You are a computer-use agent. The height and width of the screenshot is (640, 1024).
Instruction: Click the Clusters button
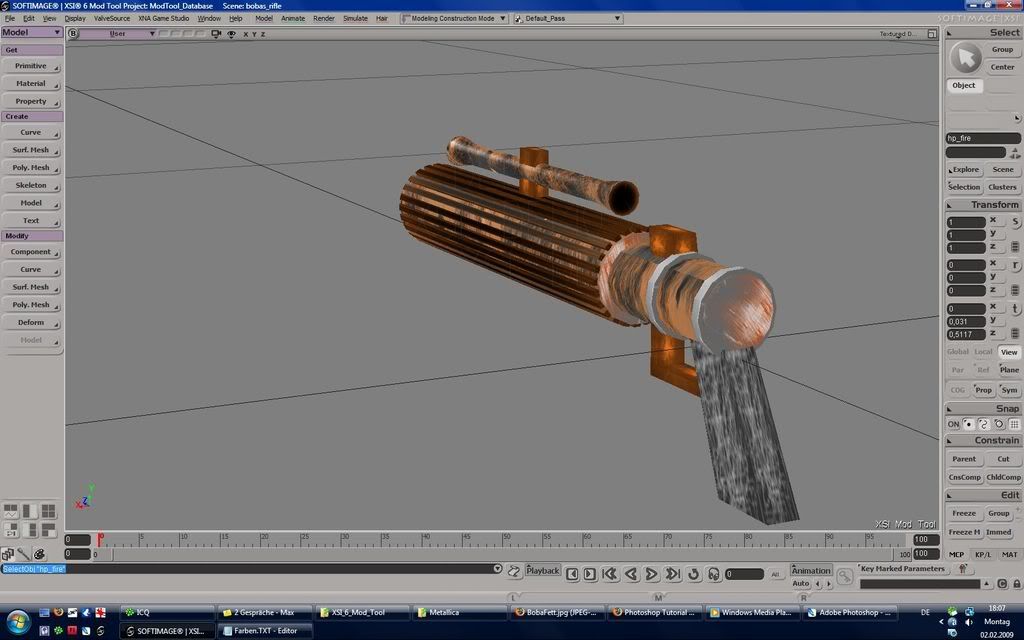pos(1002,187)
